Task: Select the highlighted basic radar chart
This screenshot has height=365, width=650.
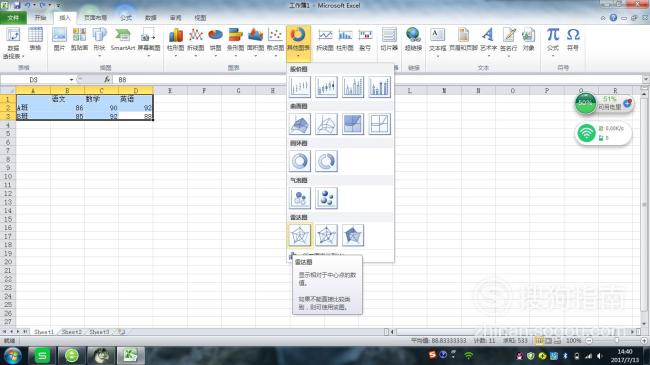Action: pos(300,235)
